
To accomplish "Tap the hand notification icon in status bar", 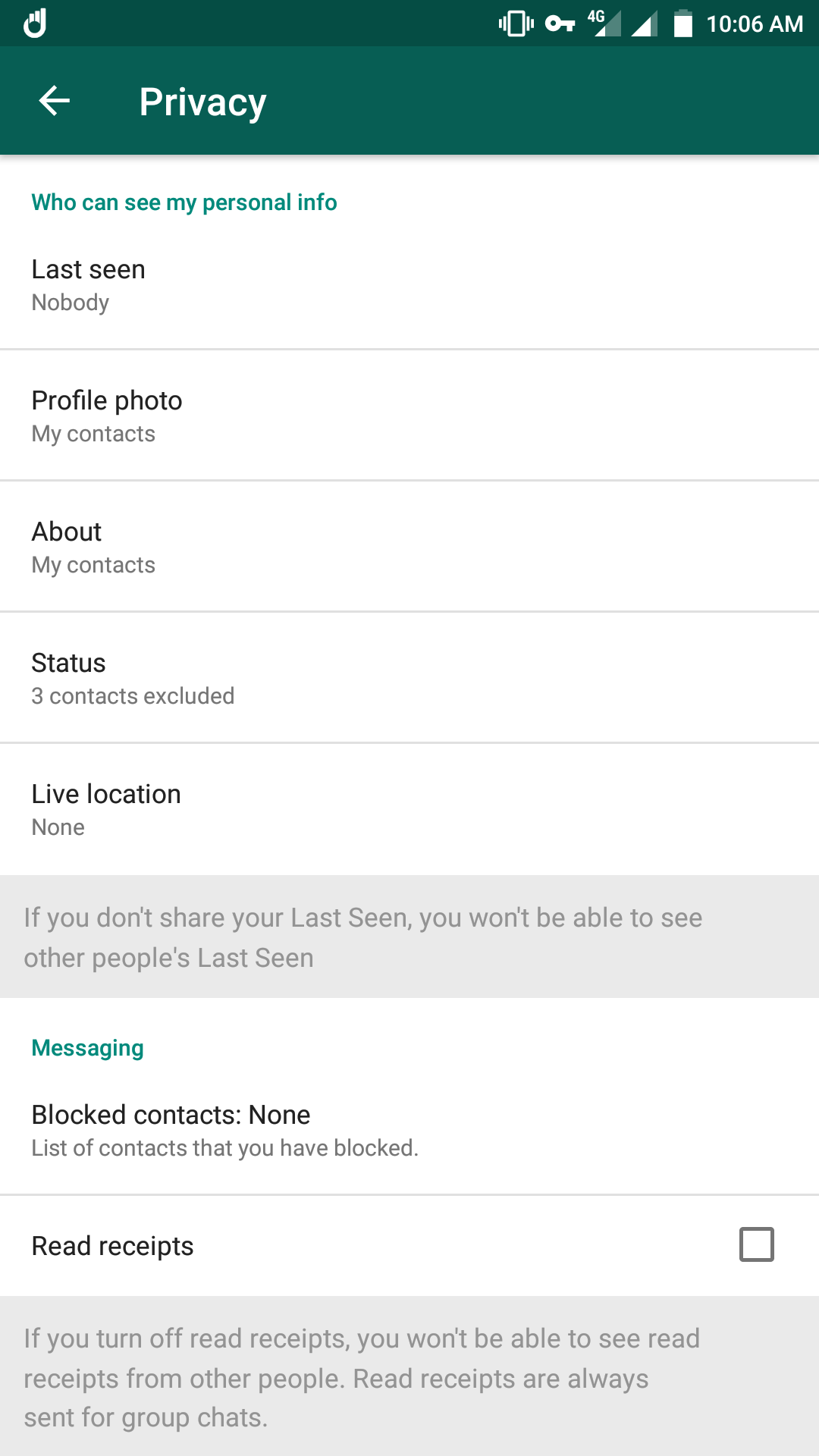I will 35,24.
